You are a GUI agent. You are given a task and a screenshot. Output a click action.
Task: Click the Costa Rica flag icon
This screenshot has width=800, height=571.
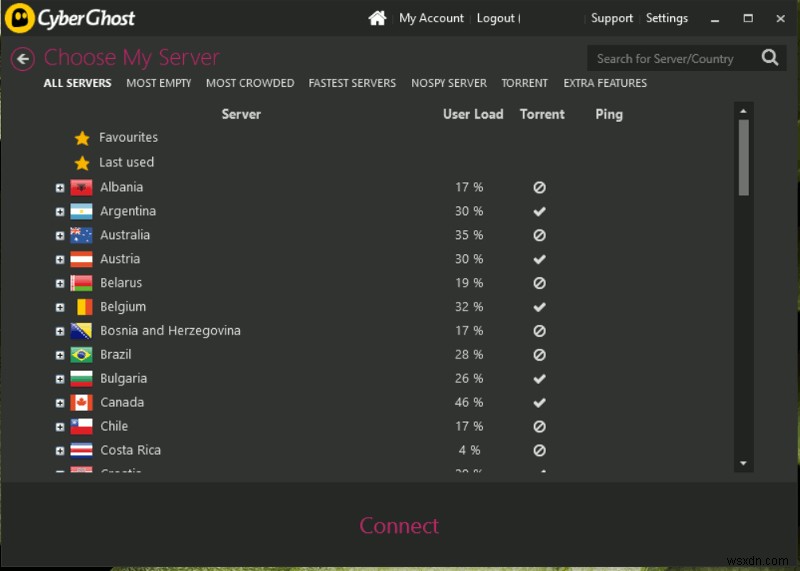(82, 451)
